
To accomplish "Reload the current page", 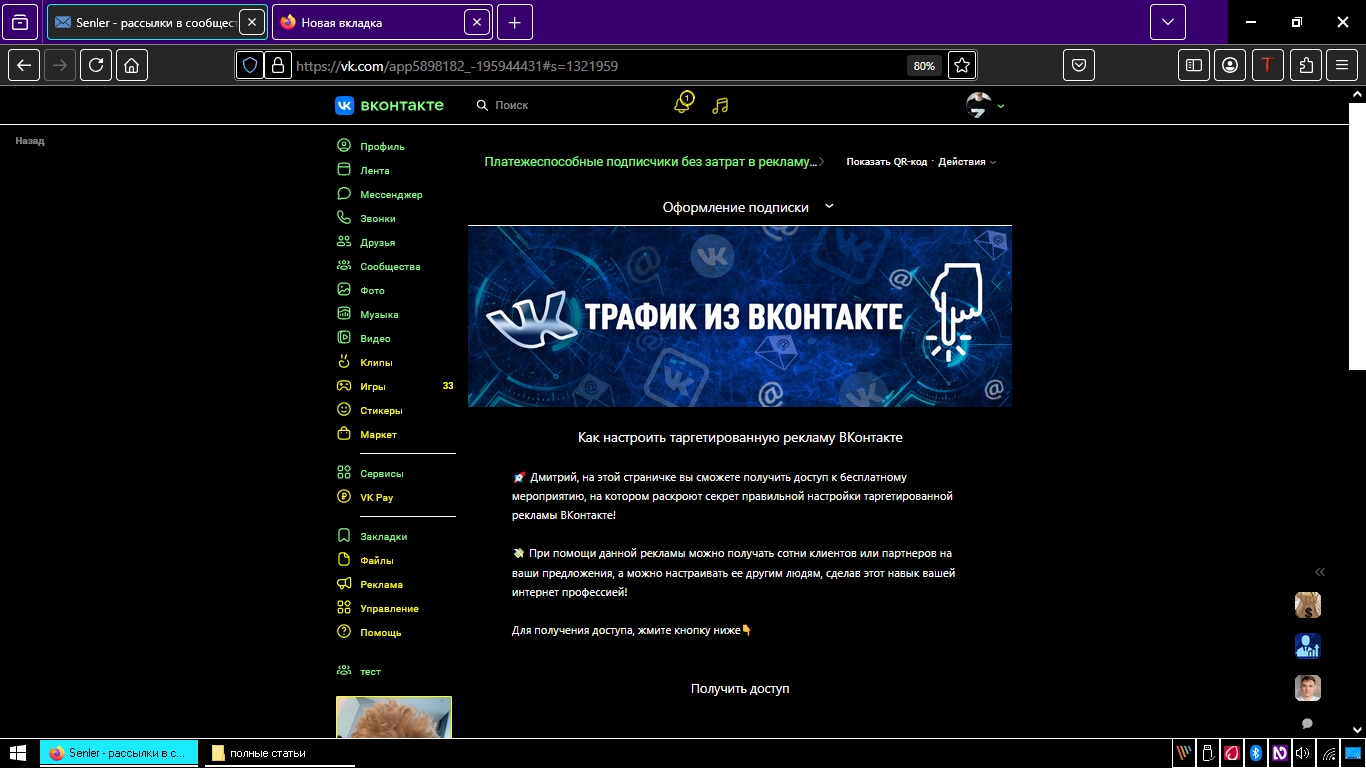I will 96,66.
